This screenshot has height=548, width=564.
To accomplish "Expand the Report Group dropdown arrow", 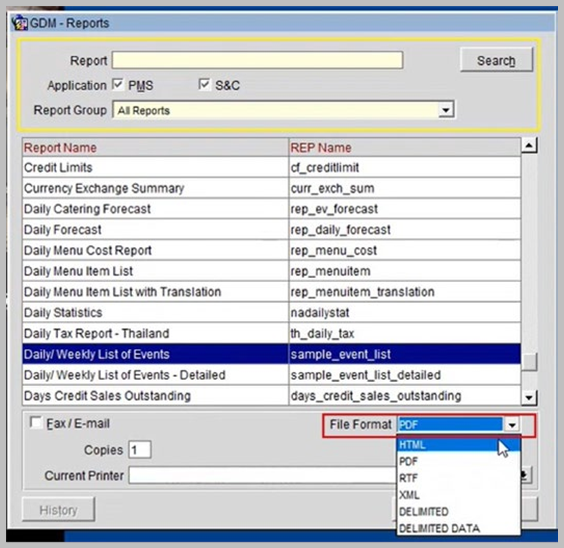I will 446,110.
